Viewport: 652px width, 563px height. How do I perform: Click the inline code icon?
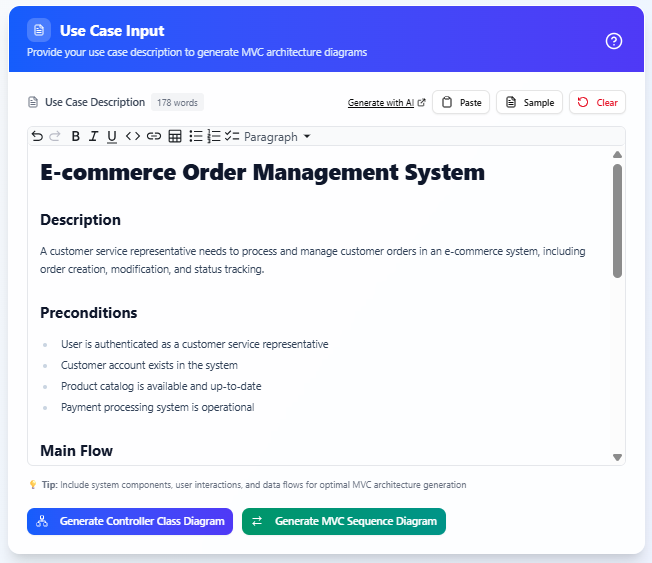[133, 136]
